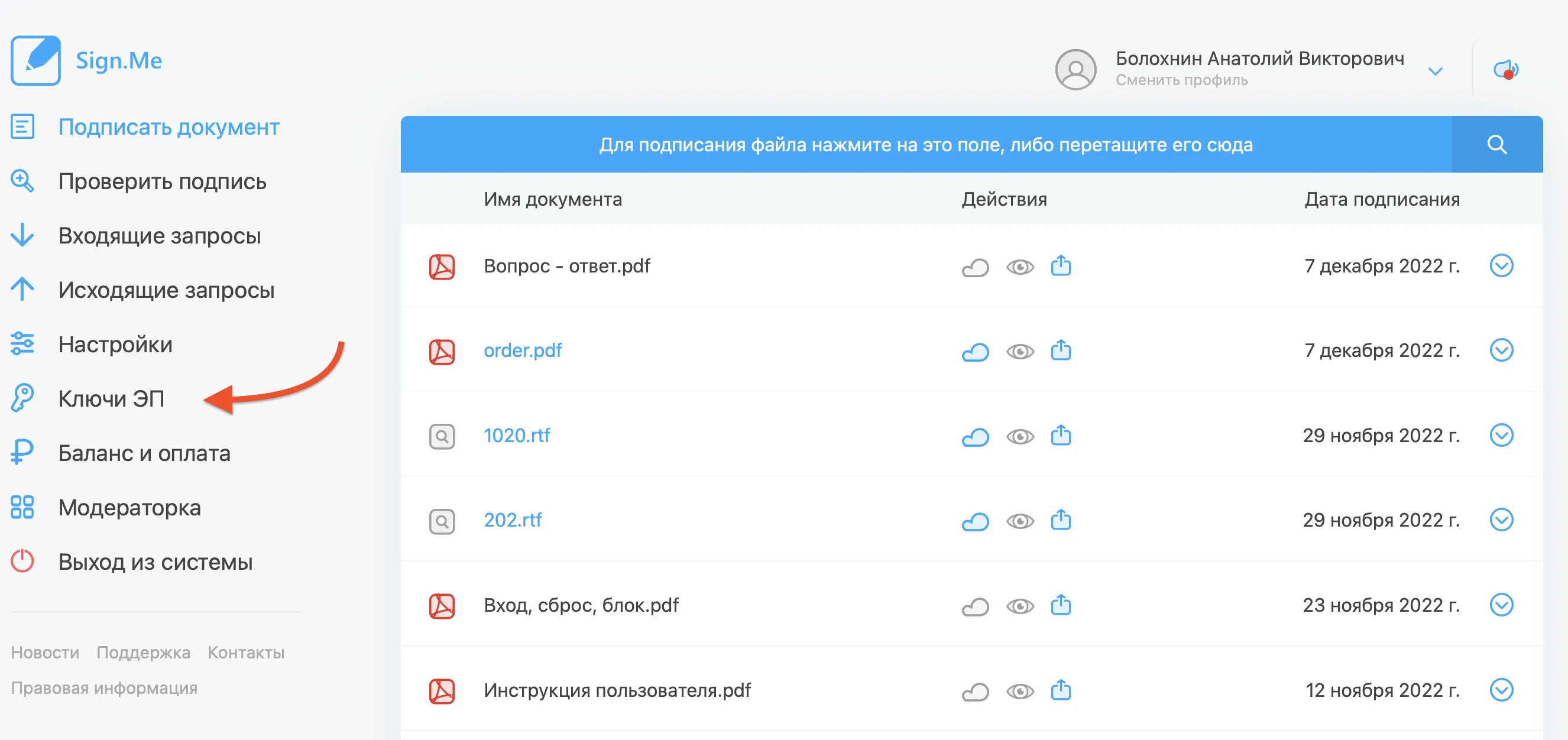Screen dimensions: 1568x740
Task: Click cloud icon for 1020.rtf
Action: (975, 436)
